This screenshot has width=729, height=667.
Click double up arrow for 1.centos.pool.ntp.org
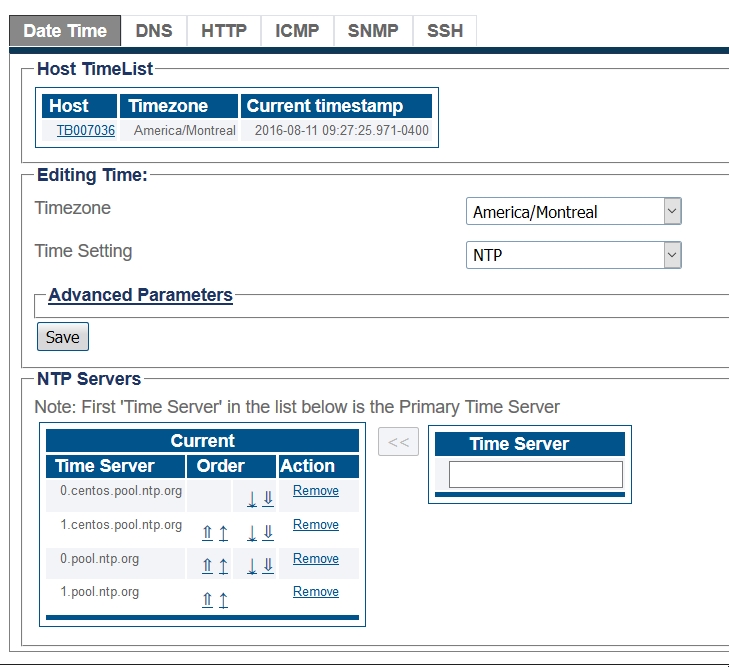(x=207, y=532)
